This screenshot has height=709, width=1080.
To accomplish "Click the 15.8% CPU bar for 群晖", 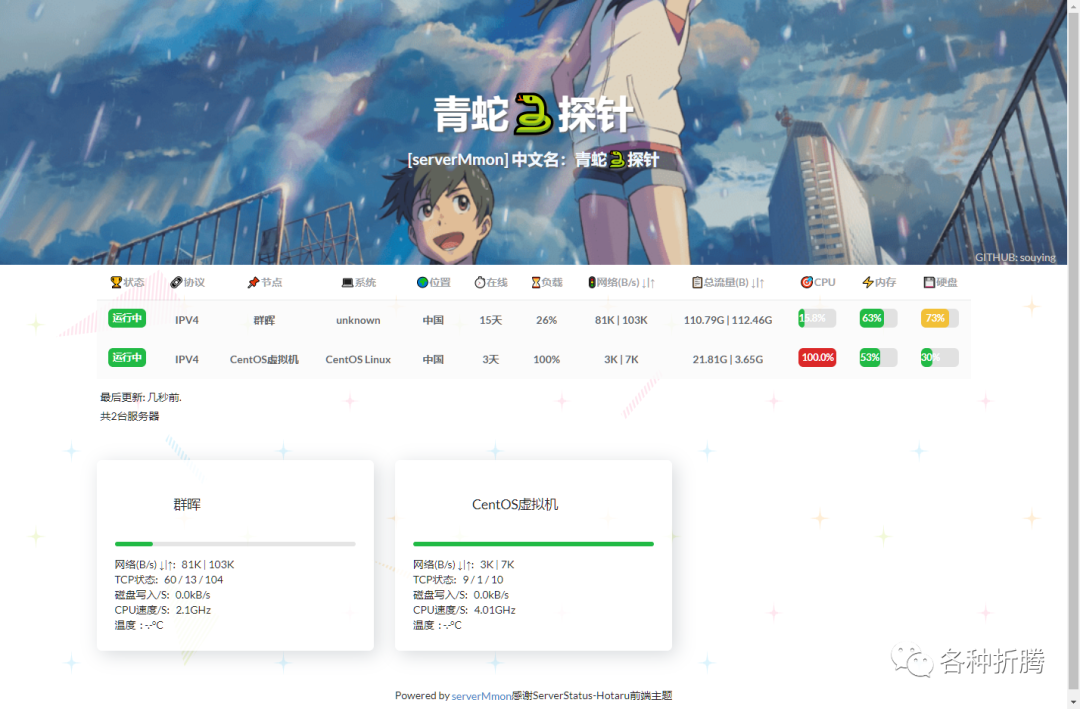I will [x=817, y=318].
